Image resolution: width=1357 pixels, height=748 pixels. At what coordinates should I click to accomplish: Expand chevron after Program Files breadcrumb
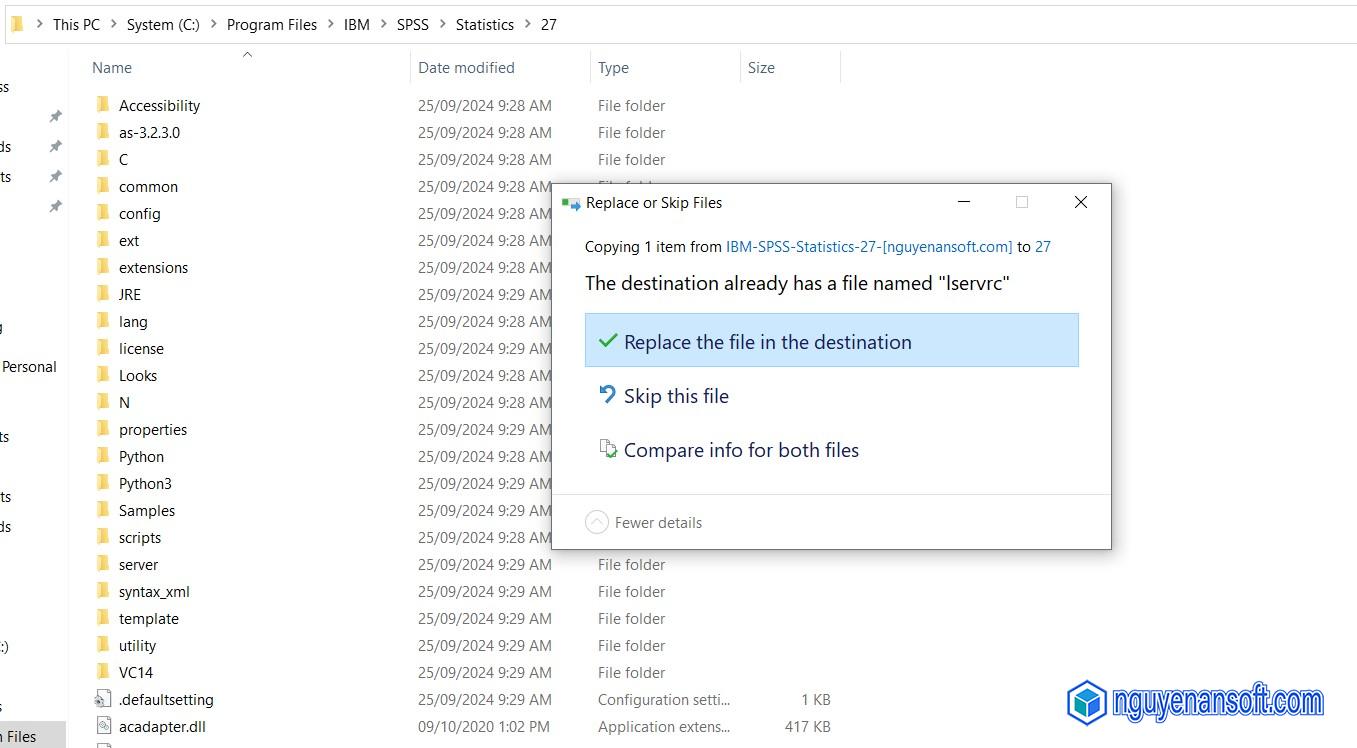[x=330, y=25]
